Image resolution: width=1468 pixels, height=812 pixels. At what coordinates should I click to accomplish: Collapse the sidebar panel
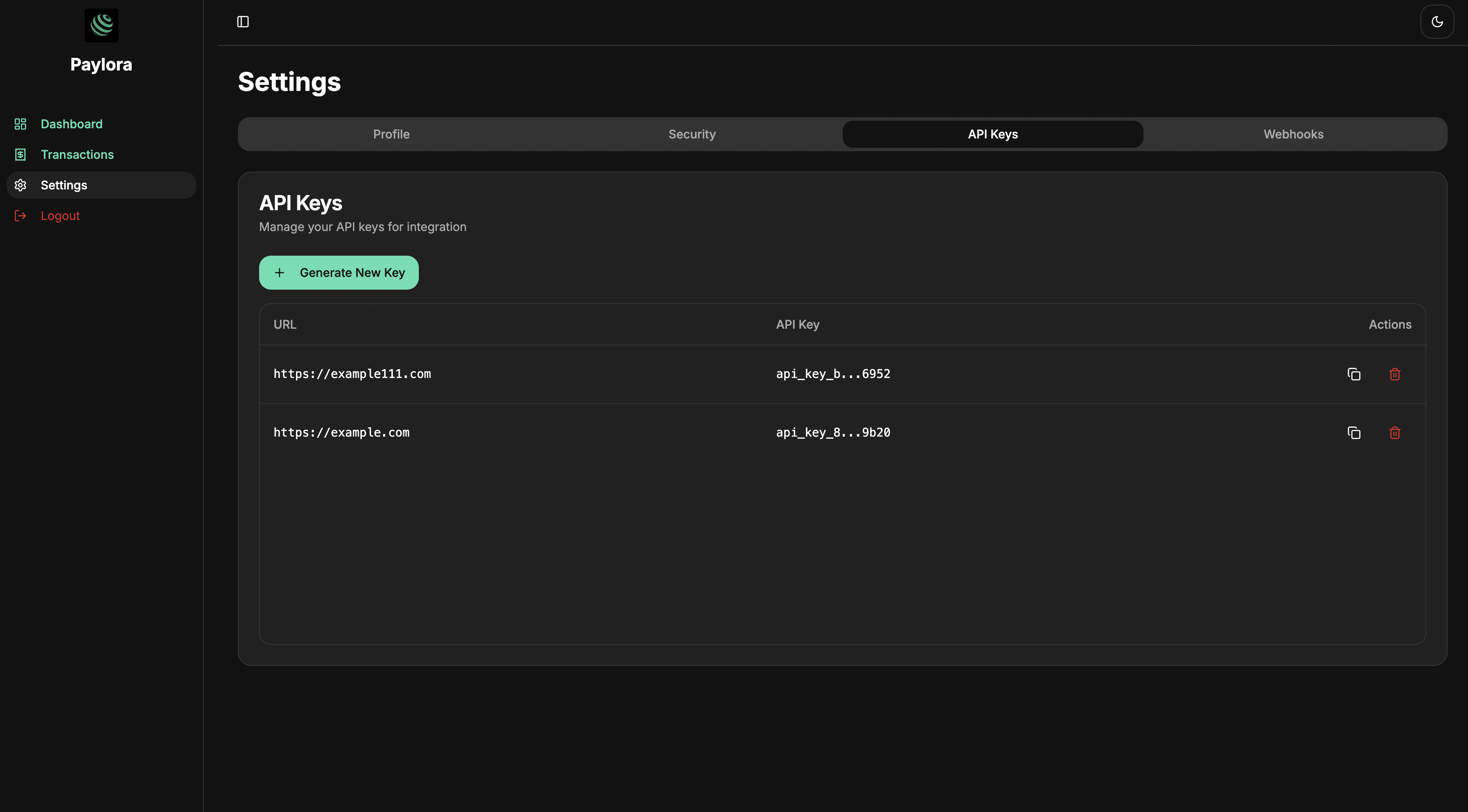243,22
